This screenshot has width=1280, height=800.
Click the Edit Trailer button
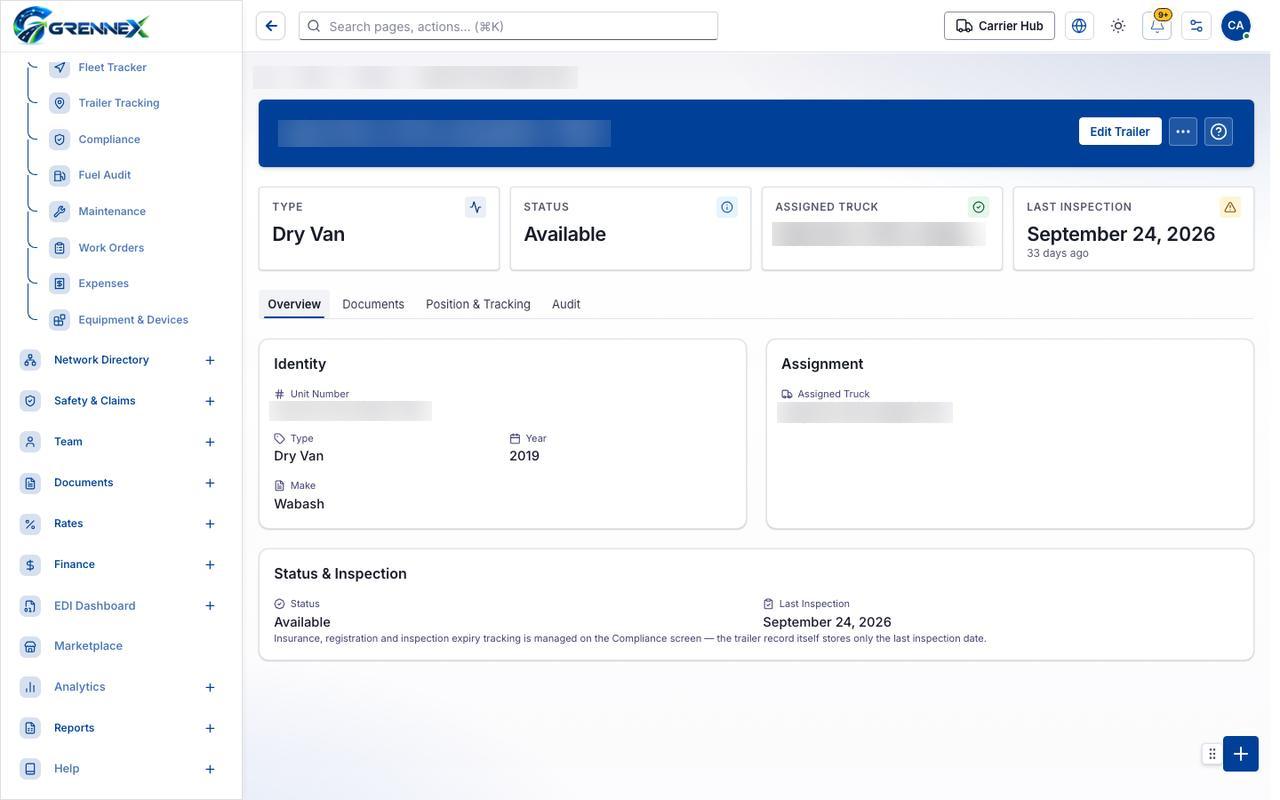coord(1120,131)
